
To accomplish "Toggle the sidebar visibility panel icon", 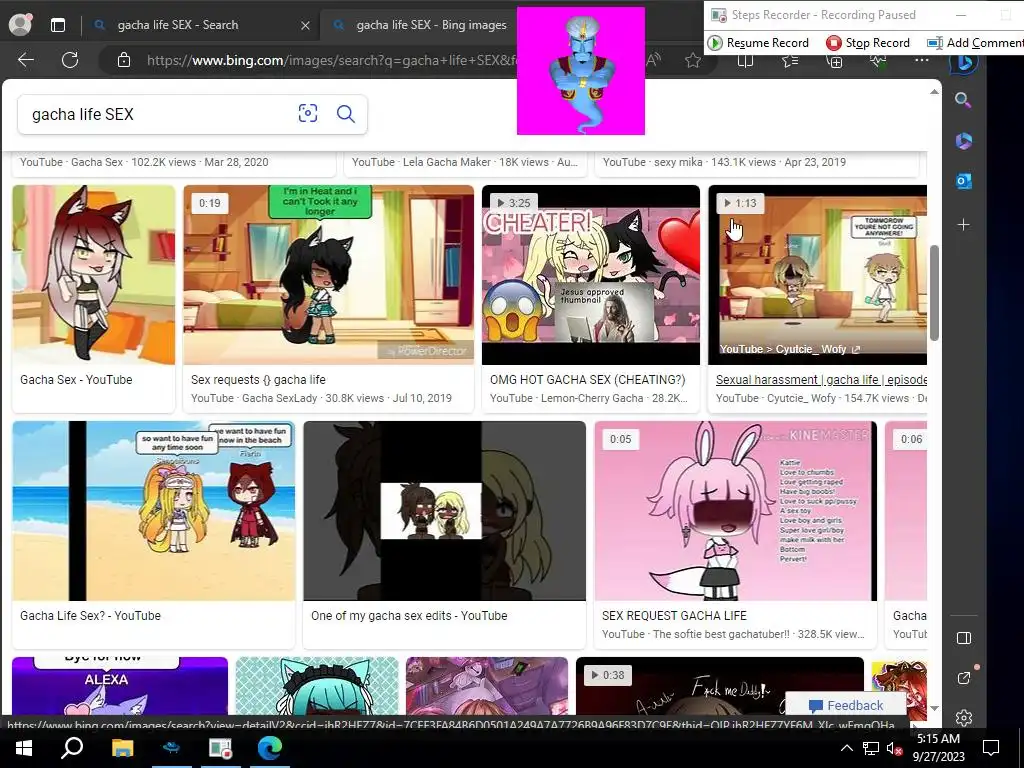I will click(x=964, y=638).
